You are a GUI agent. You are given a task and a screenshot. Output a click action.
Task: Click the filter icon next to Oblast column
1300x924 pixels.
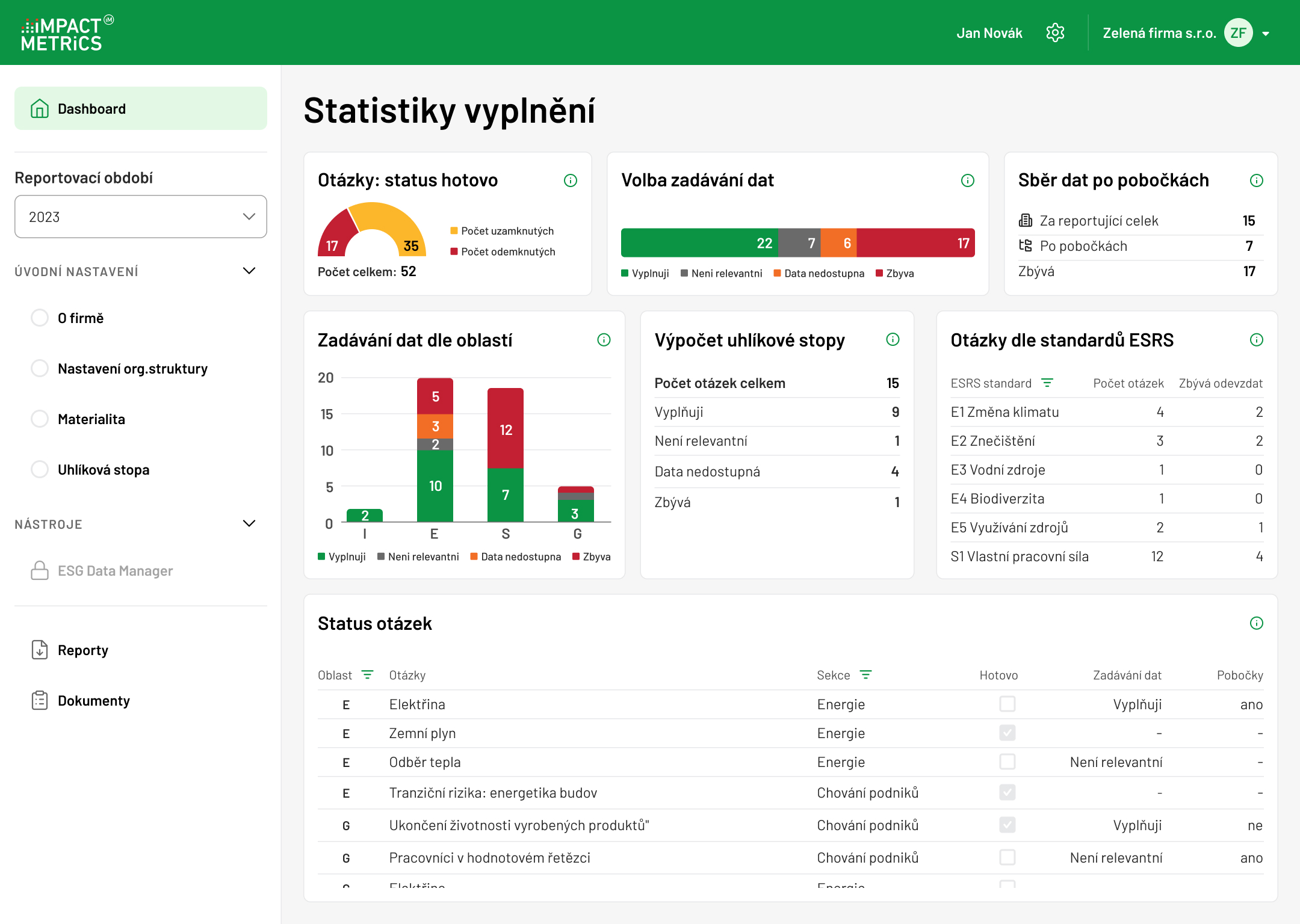point(368,674)
